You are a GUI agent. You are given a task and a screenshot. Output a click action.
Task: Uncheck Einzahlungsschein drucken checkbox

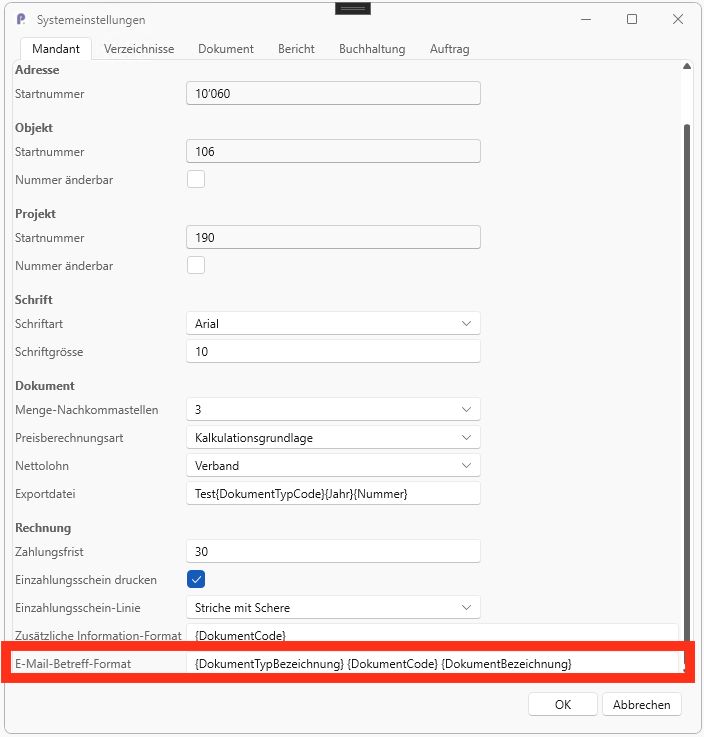[196, 580]
